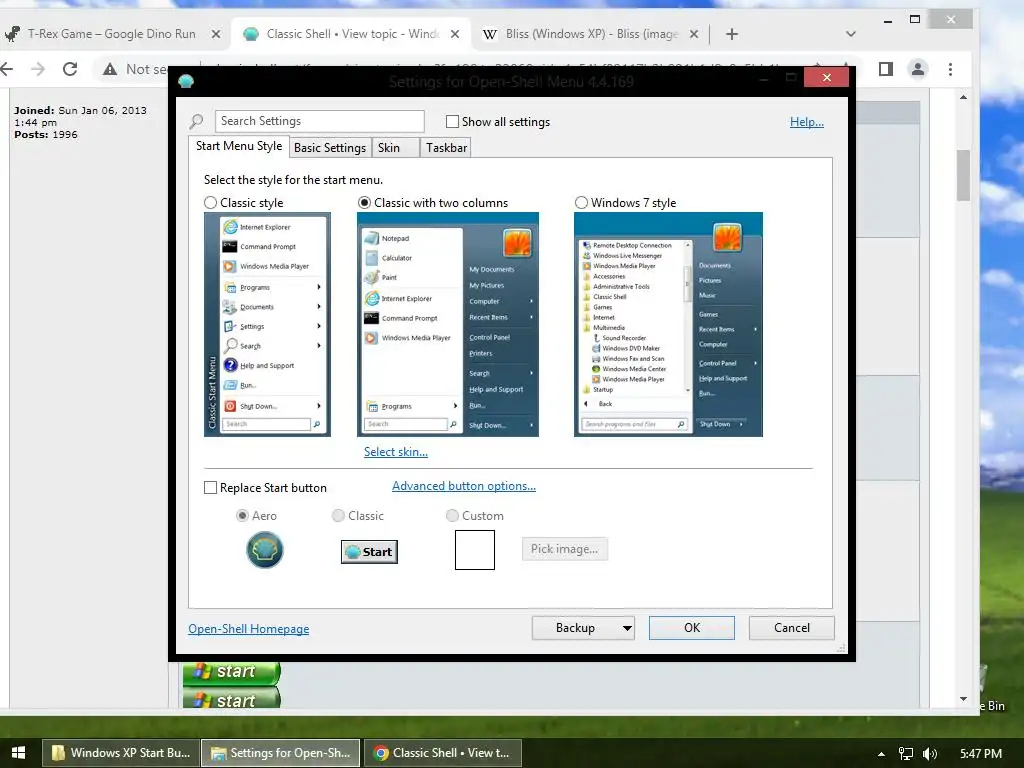Click the Cancel button

point(792,628)
